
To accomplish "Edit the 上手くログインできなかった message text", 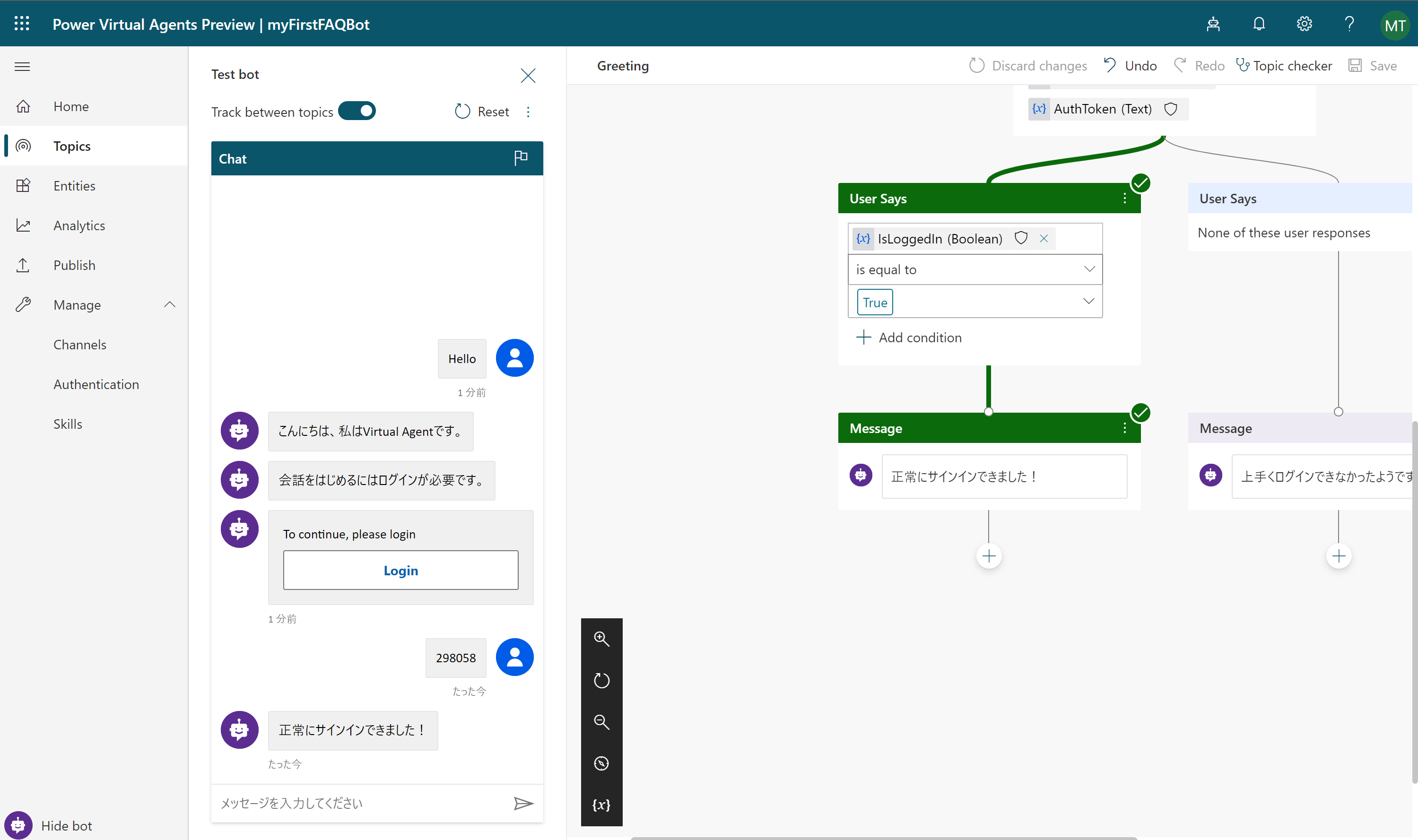I will (x=1322, y=476).
